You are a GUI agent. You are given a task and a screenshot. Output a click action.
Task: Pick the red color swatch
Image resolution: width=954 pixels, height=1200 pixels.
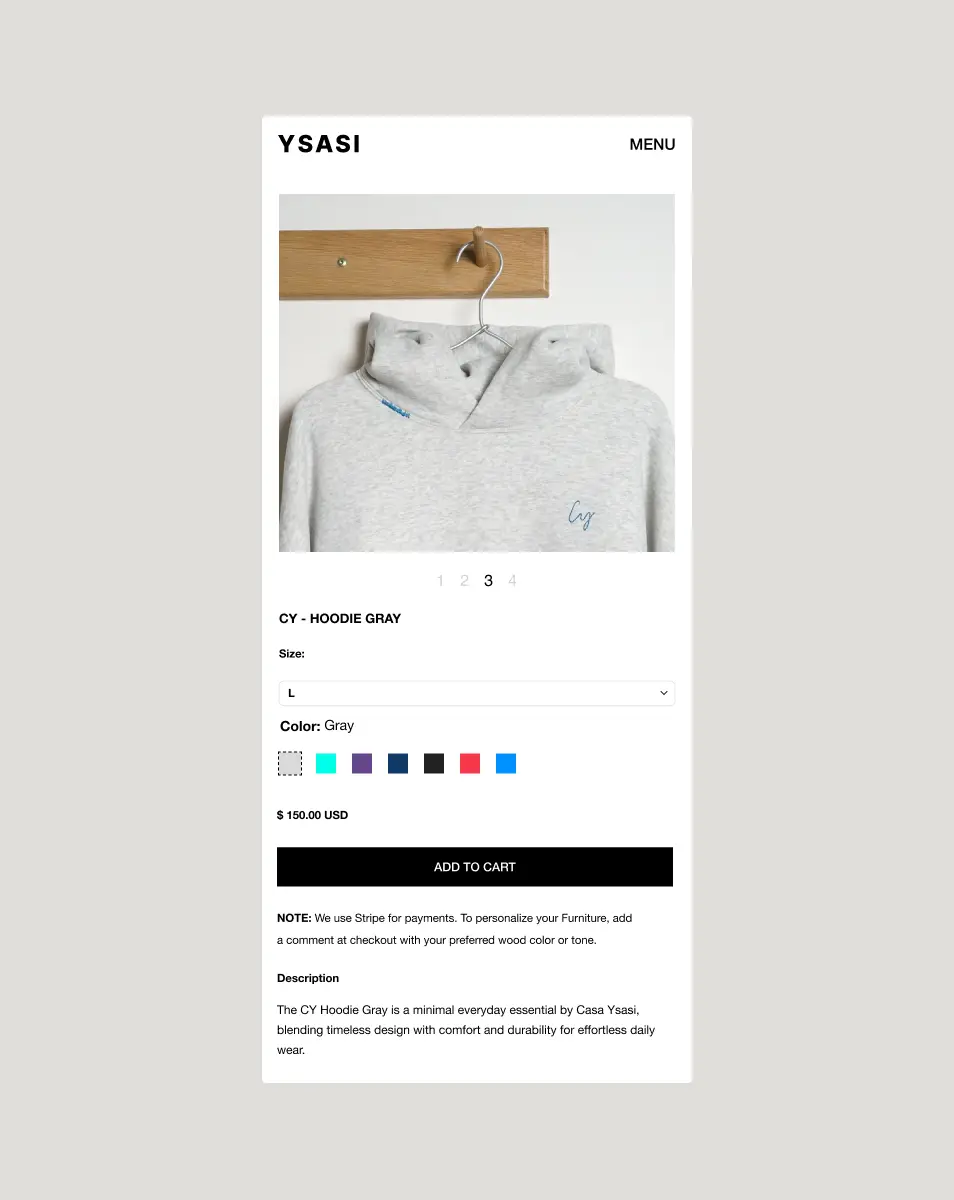tap(470, 764)
